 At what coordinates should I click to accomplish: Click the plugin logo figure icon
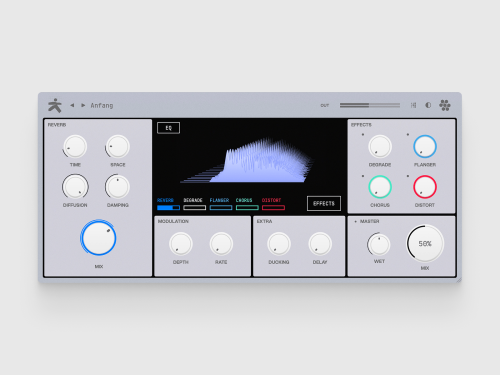pyautogui.click(x=55, y=105)
